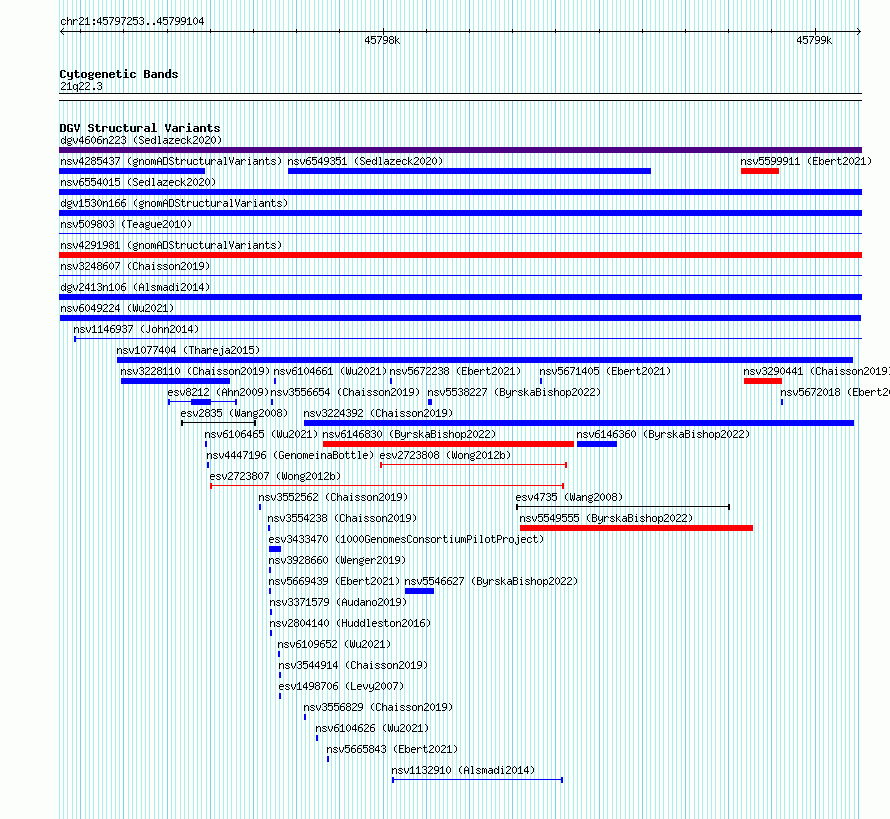Select nsv3224392 (Chaisson2019) label

(378, 413)
